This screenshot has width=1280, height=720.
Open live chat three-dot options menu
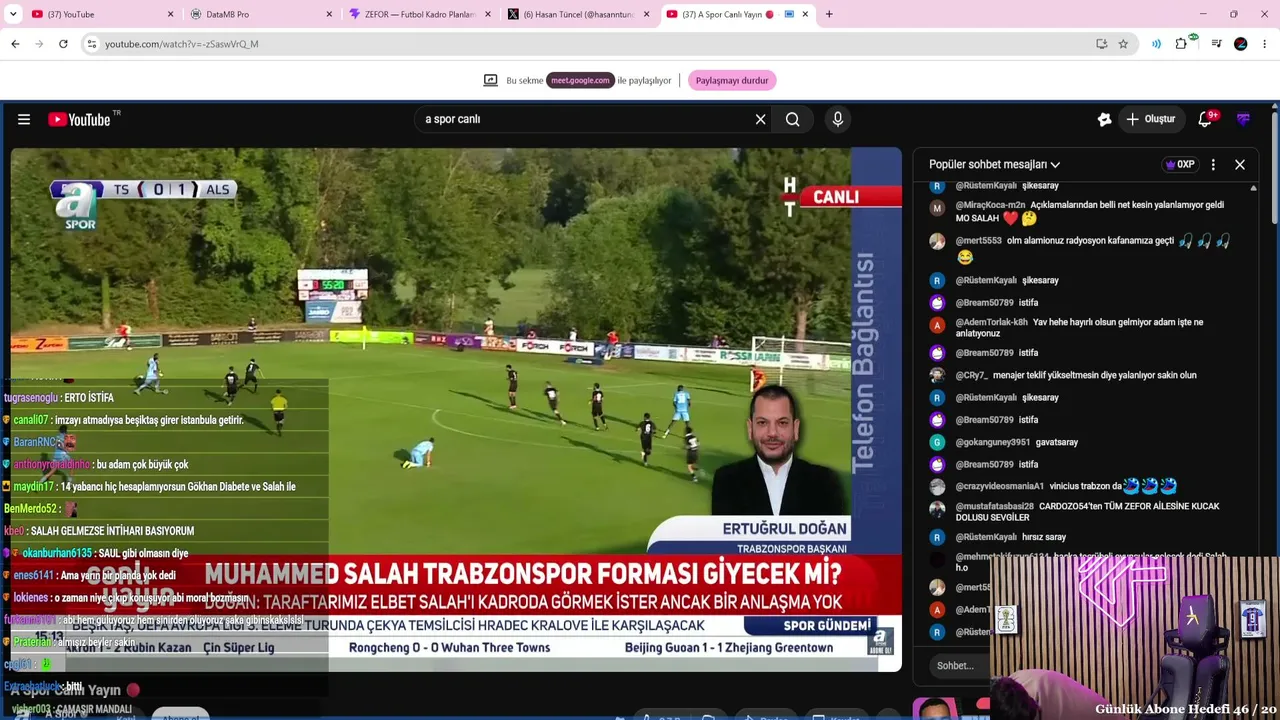(1213, 164)
